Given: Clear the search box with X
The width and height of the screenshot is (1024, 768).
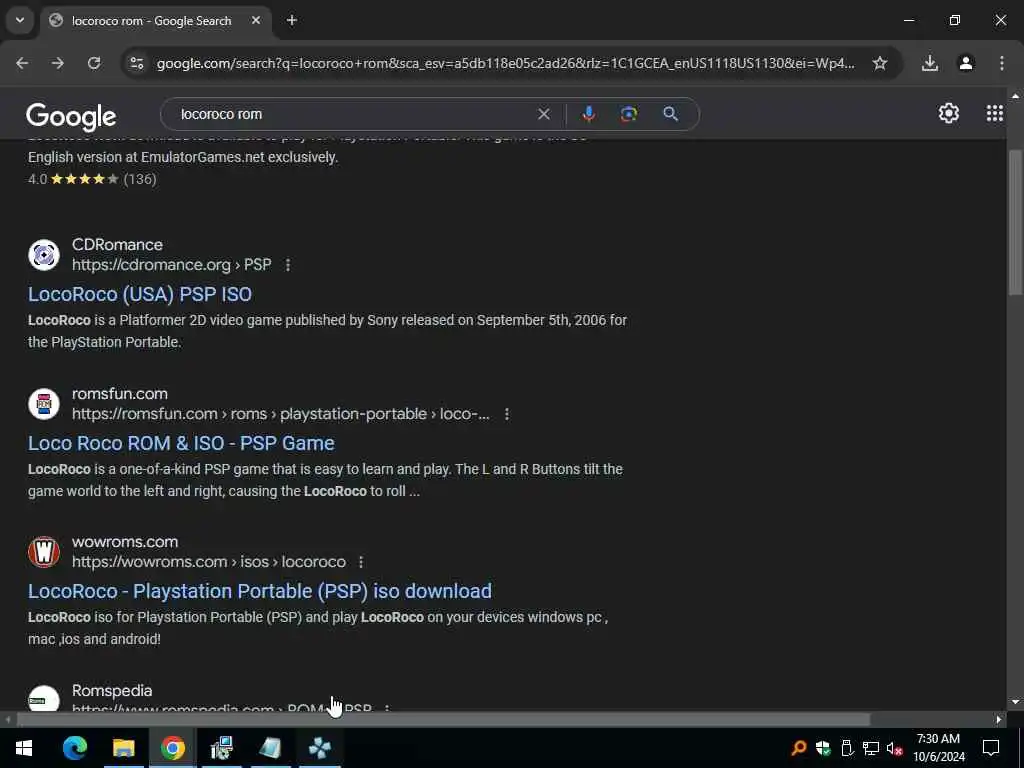Looking at the screenshot, I should click(543, 114).
